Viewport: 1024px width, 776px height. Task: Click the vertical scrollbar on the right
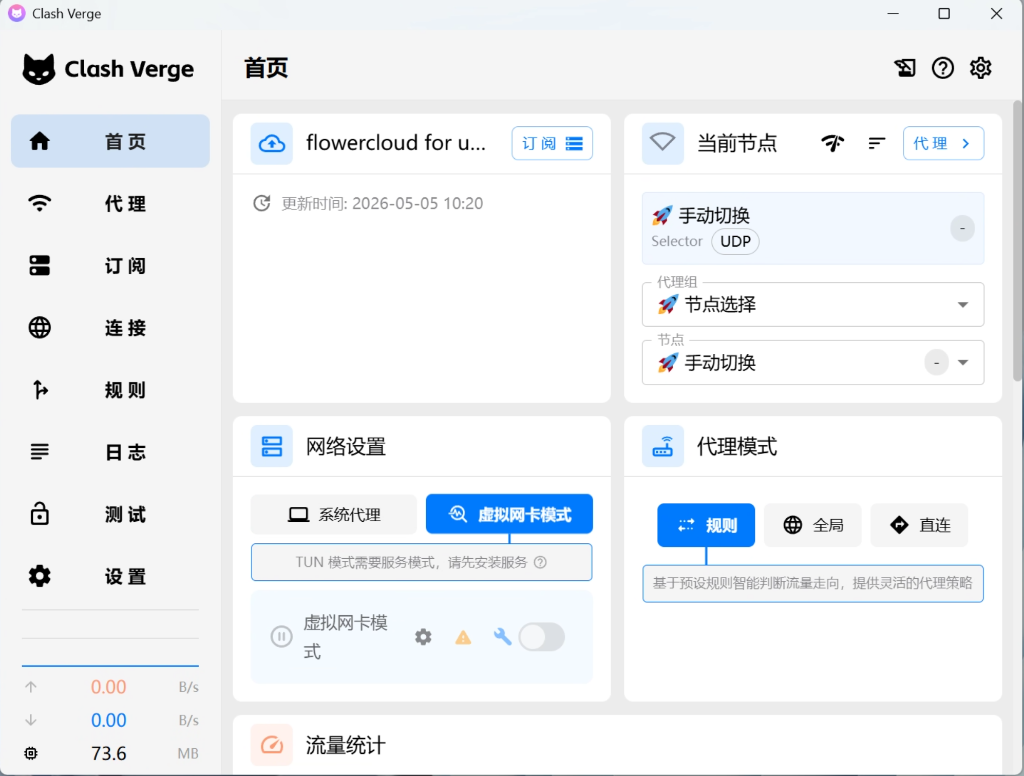point(1017,240)
